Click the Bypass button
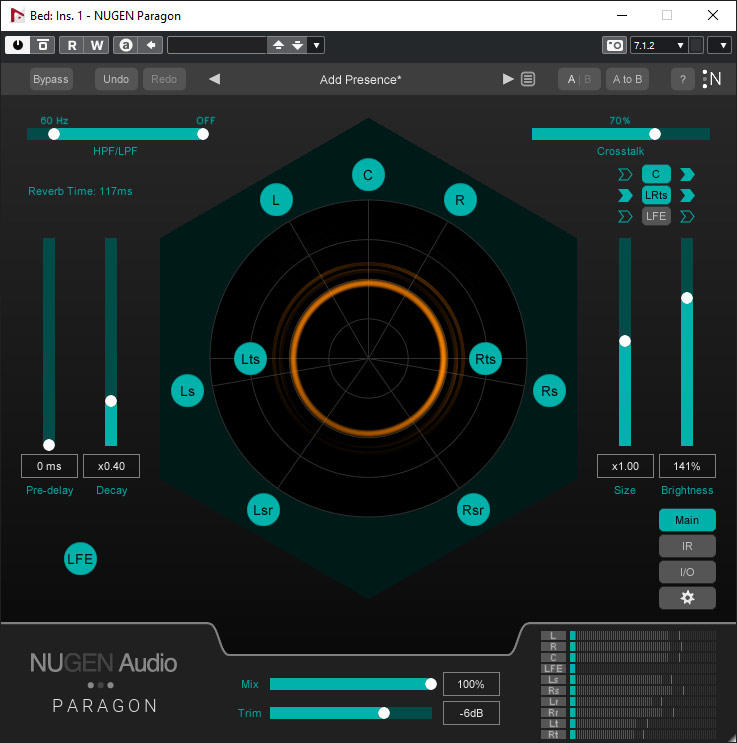Viewport: 737px width, 743px height. pos(51,79)
